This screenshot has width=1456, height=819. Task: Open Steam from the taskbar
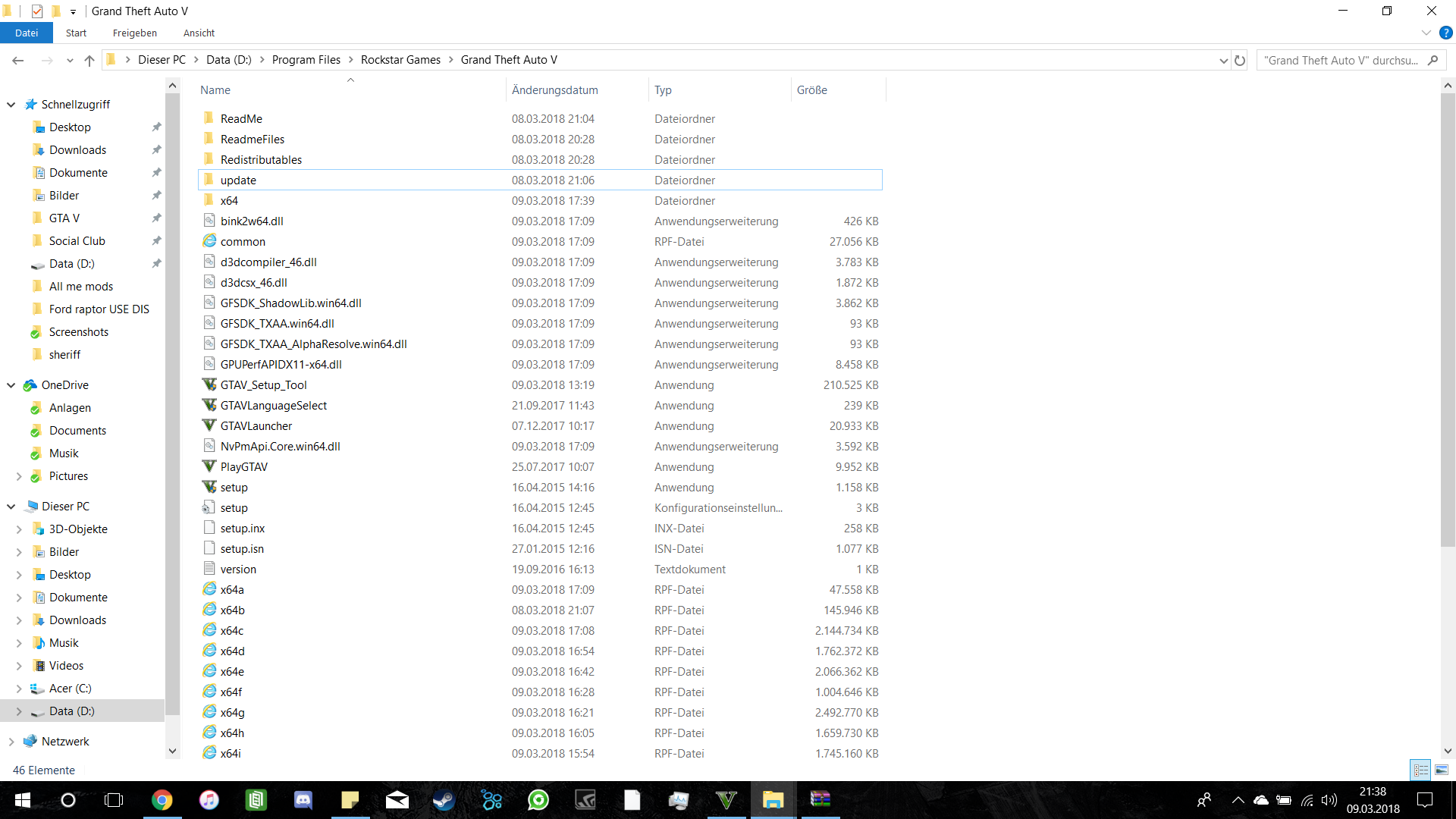444,799
